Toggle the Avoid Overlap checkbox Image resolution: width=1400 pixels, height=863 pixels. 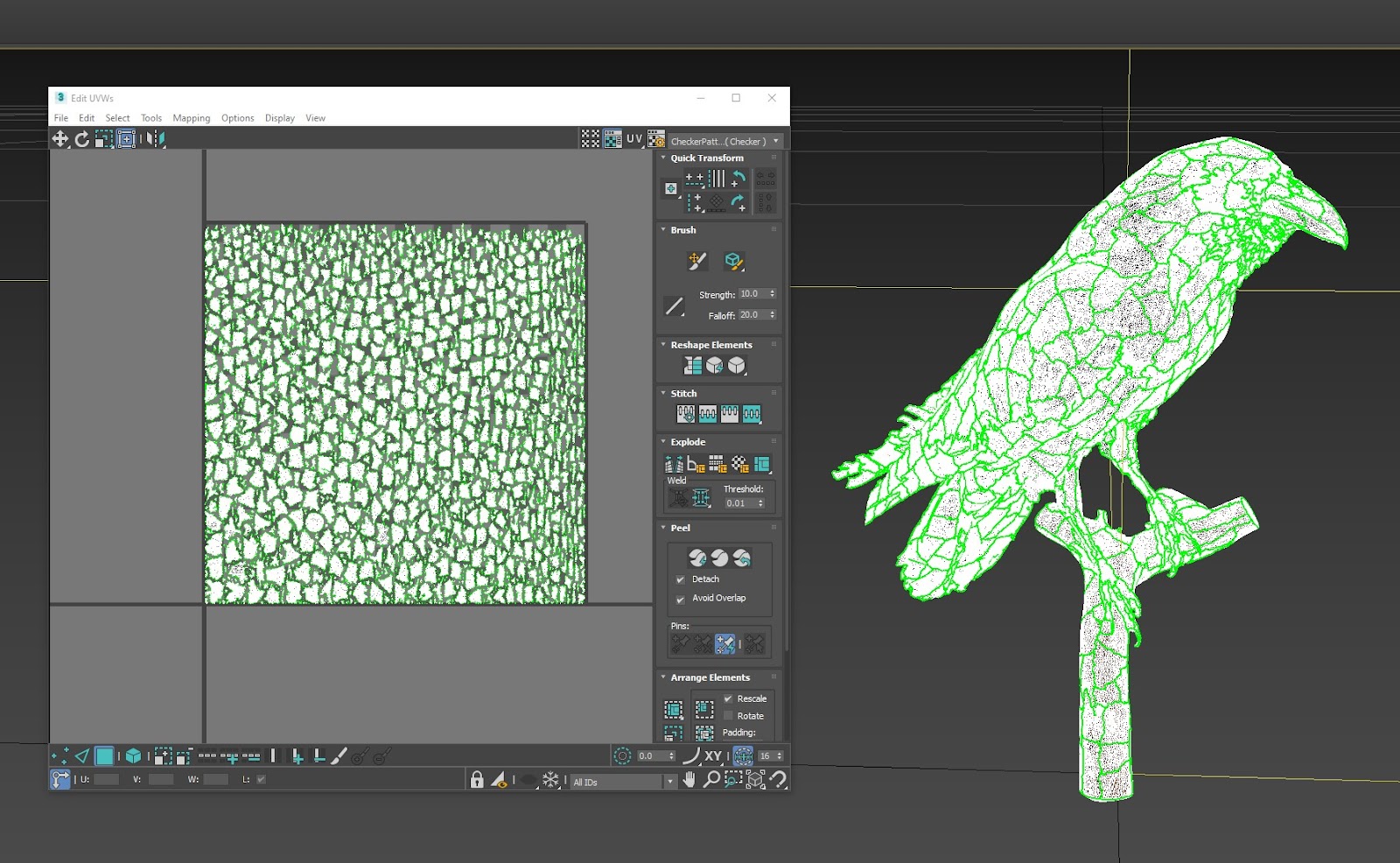(x=681, y=599)
